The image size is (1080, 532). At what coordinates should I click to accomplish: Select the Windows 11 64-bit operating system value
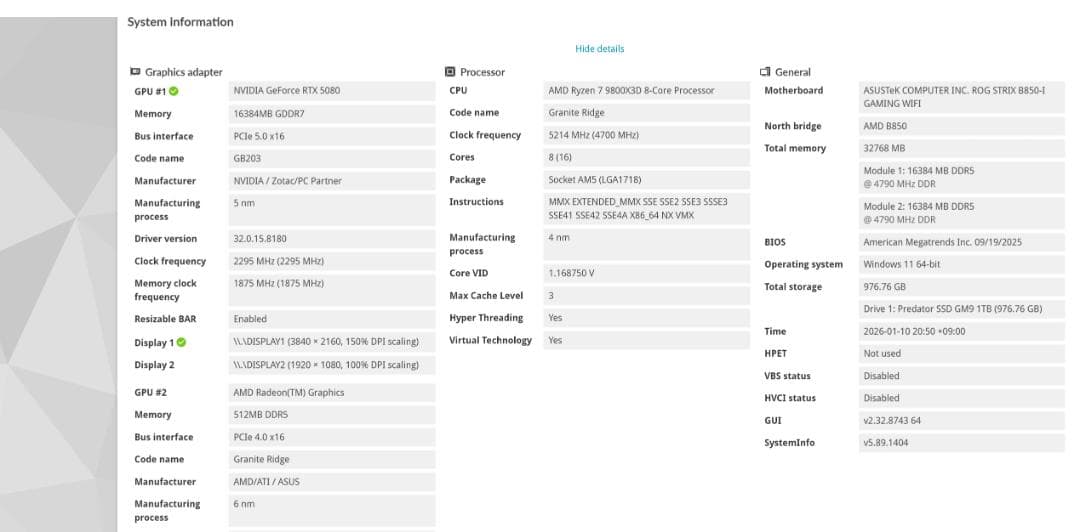(901, 265)
